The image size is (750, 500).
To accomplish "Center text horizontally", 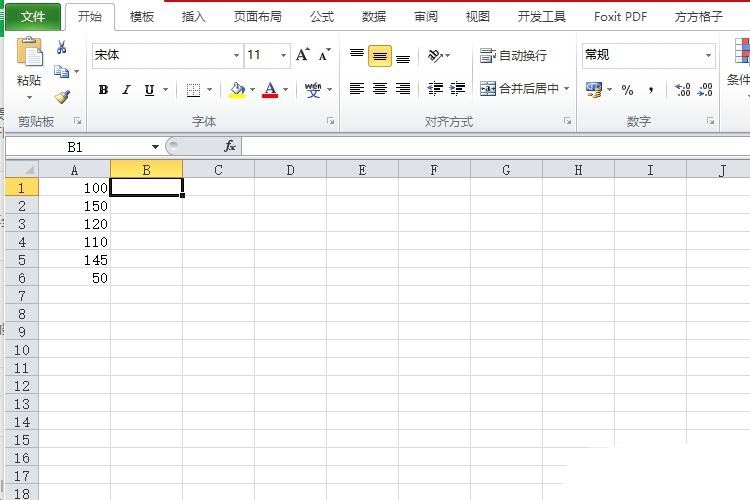I will click(x=380, y=89).
